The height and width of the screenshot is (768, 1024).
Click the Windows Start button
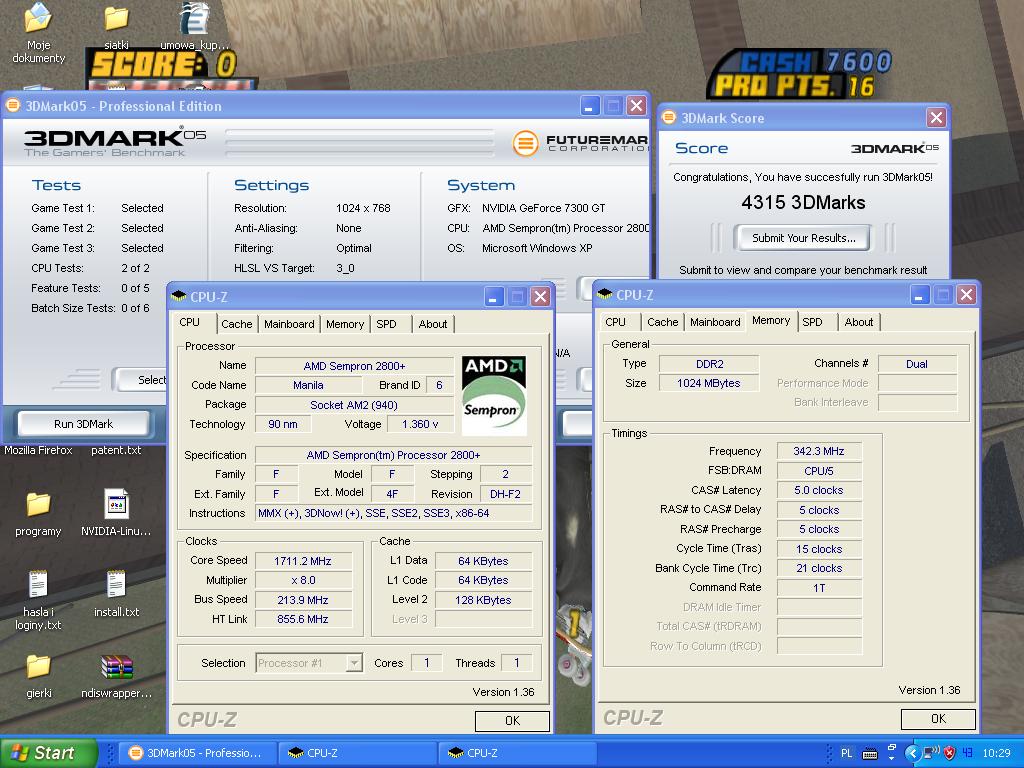(x=48, y=753)
